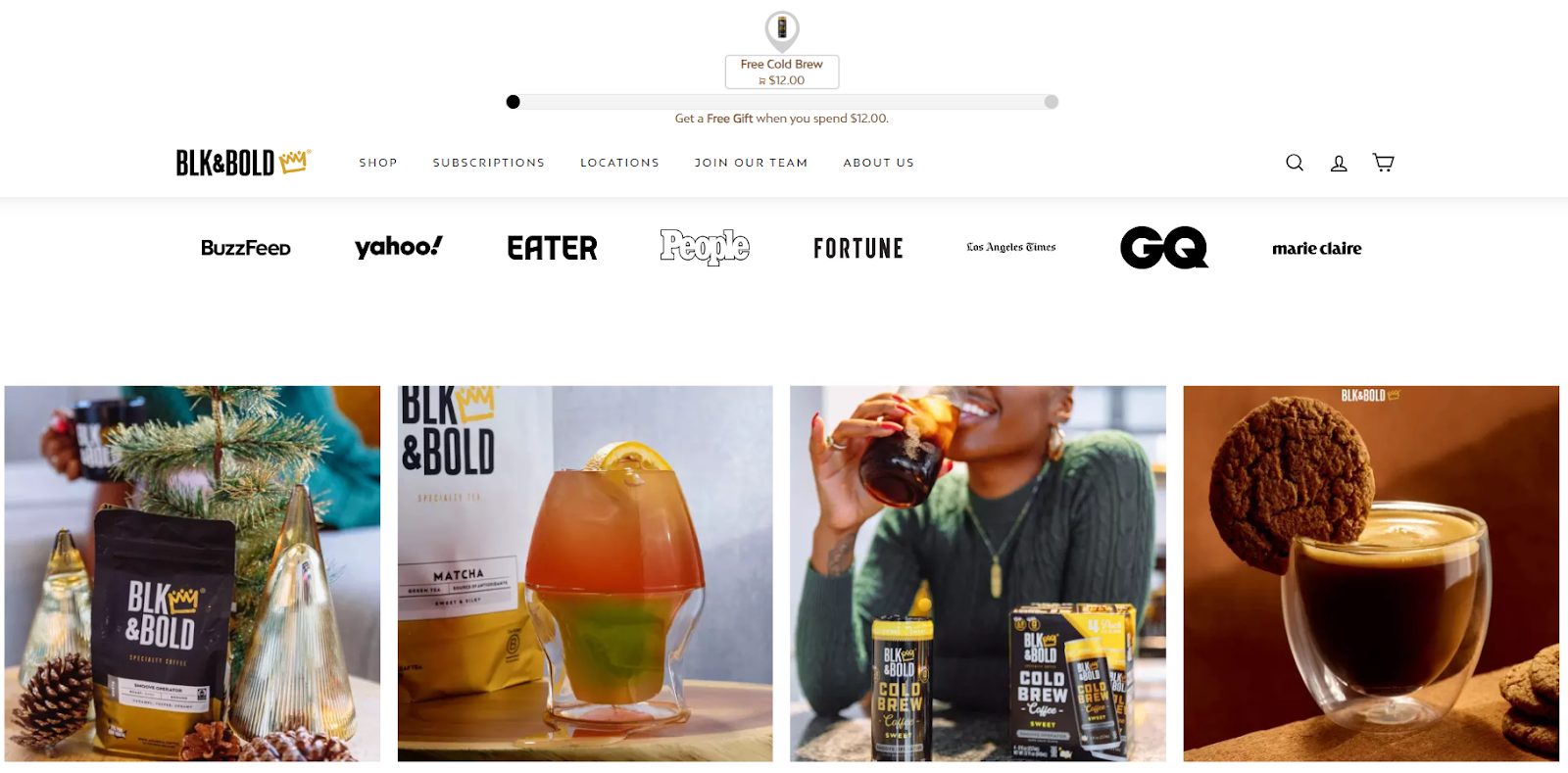
Task: Open the Shop menu
Action: coord(378,163)
